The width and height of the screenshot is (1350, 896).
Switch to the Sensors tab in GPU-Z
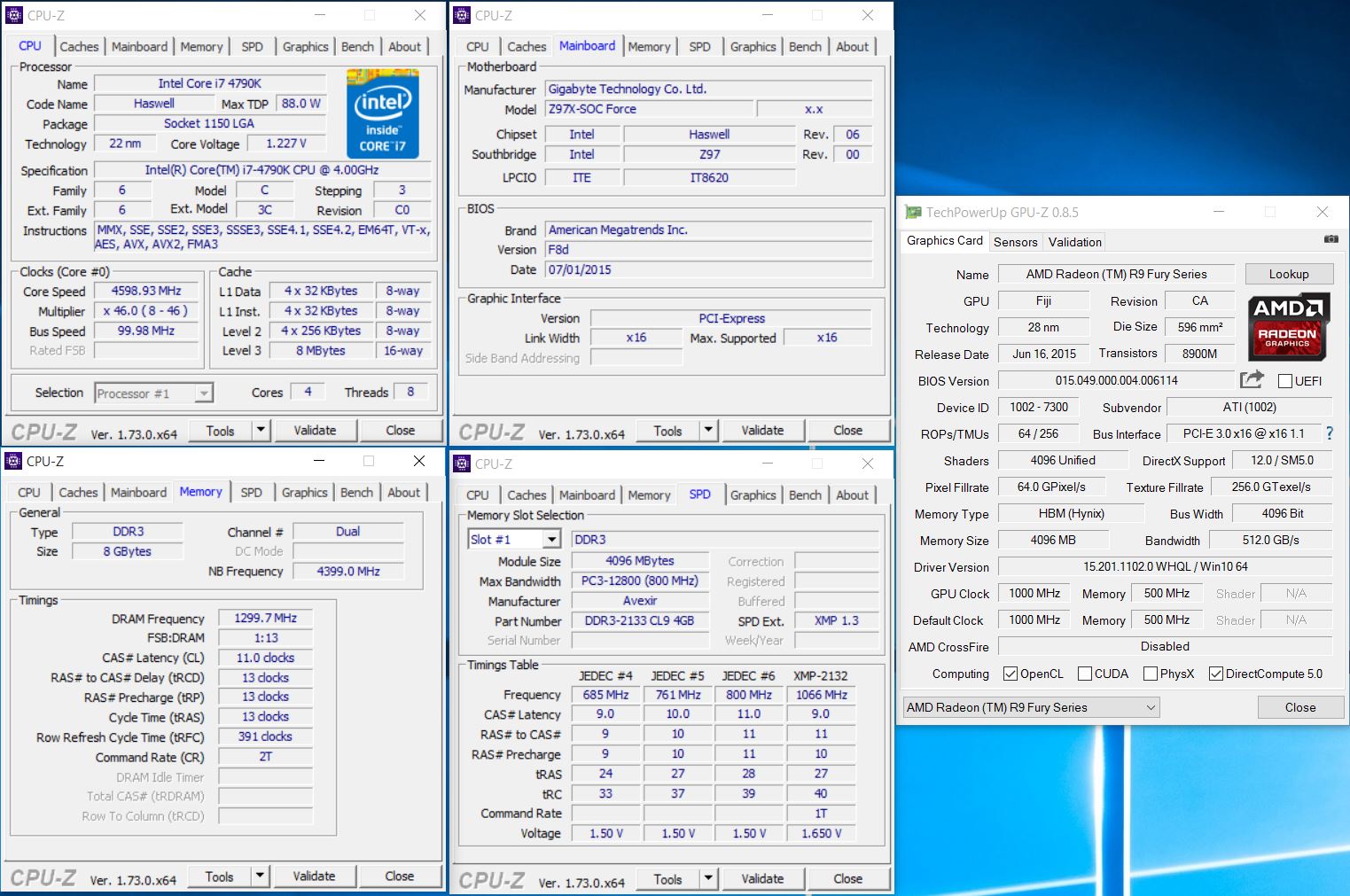[1016, 242]
